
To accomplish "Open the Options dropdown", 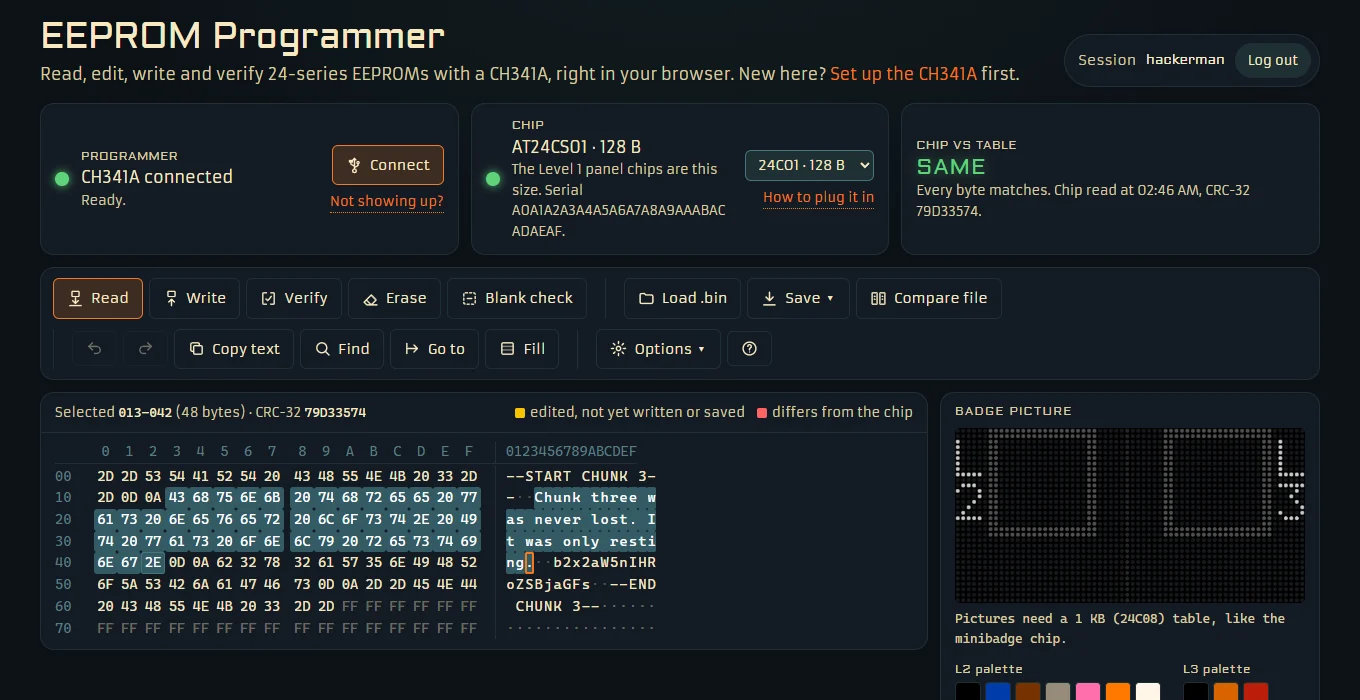I will [658, 349].
